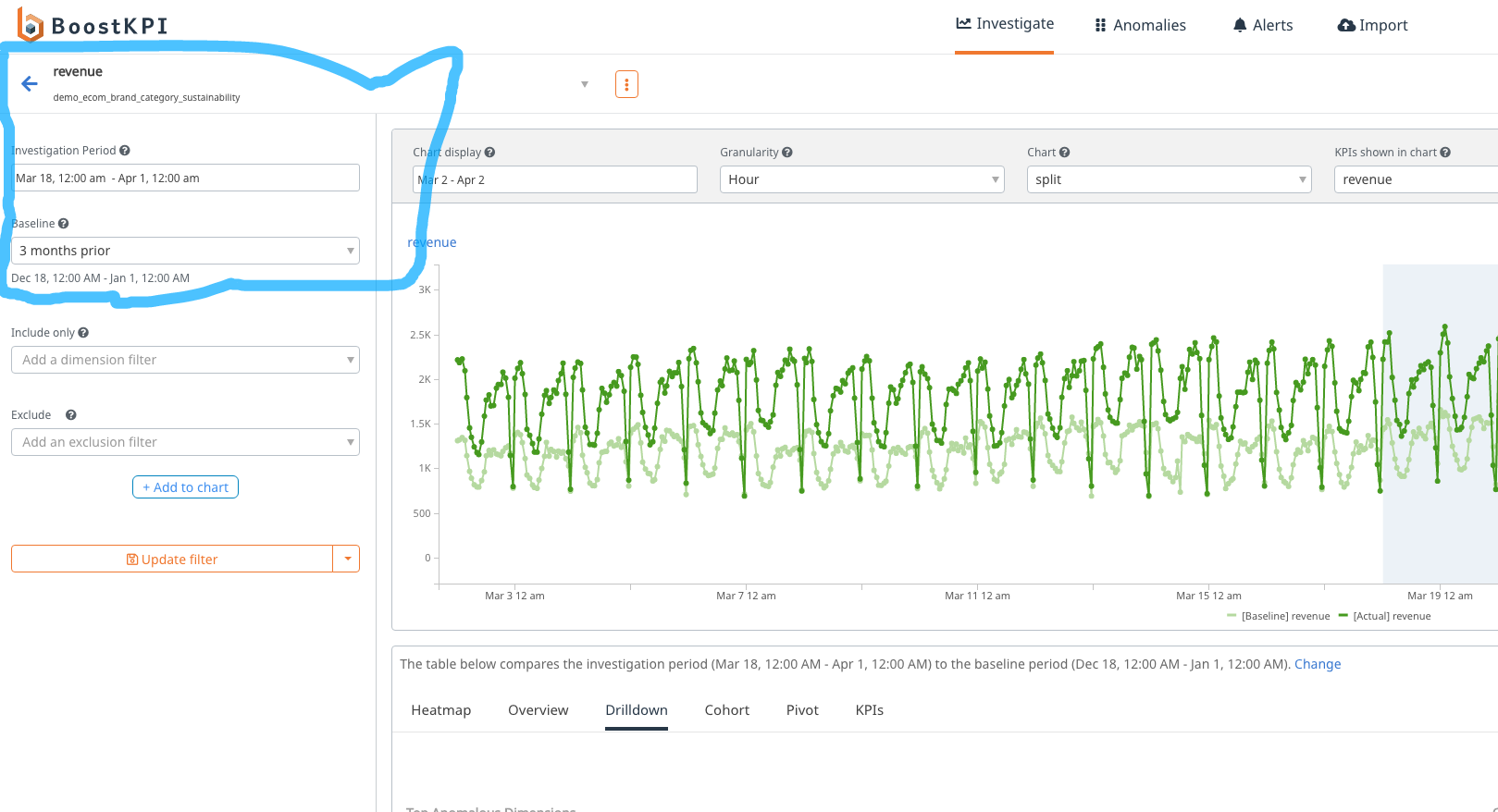This screenshot has width=1498, height=812.
Task: Expand the Granularity Hour dropdown
Action: click(x=861, y=179)
